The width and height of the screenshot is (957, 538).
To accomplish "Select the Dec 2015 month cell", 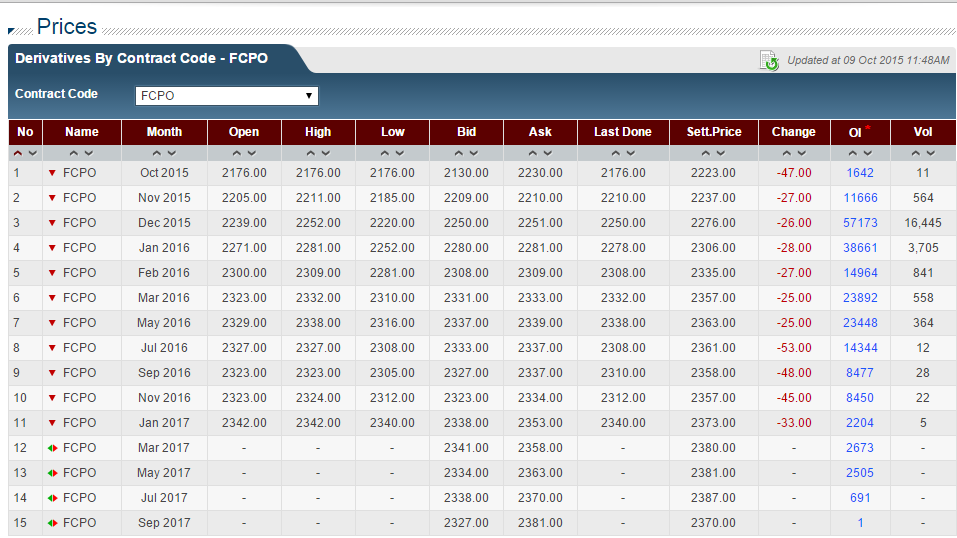I will click(164, 223).
